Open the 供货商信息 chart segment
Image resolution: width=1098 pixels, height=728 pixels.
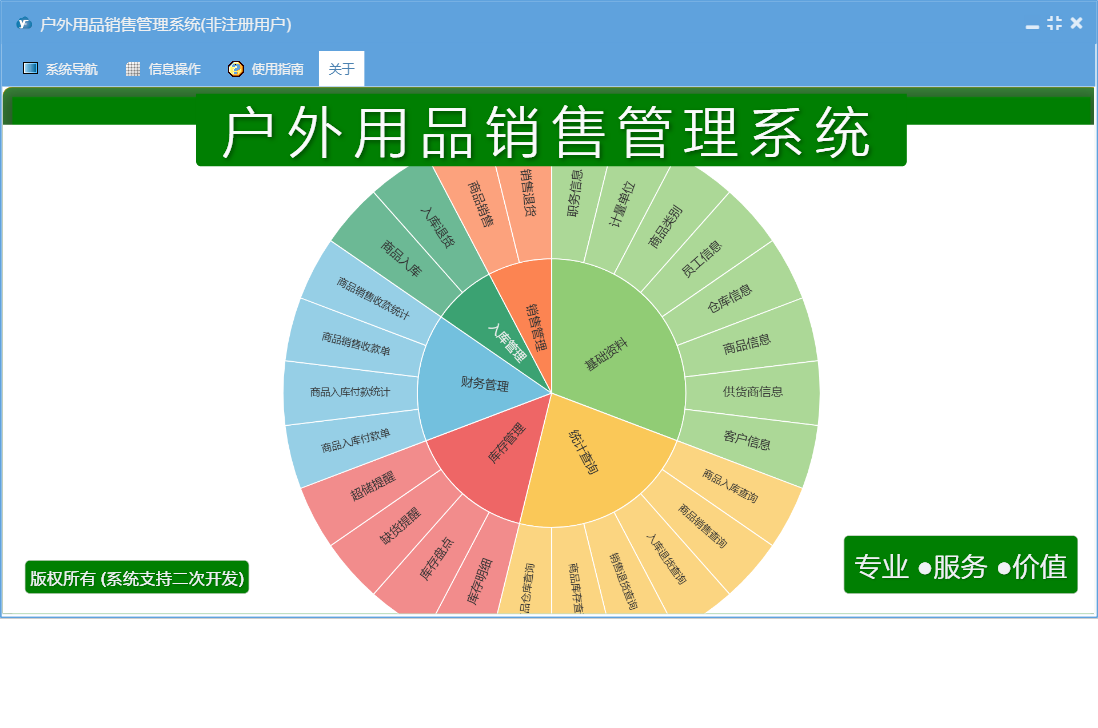752,392
